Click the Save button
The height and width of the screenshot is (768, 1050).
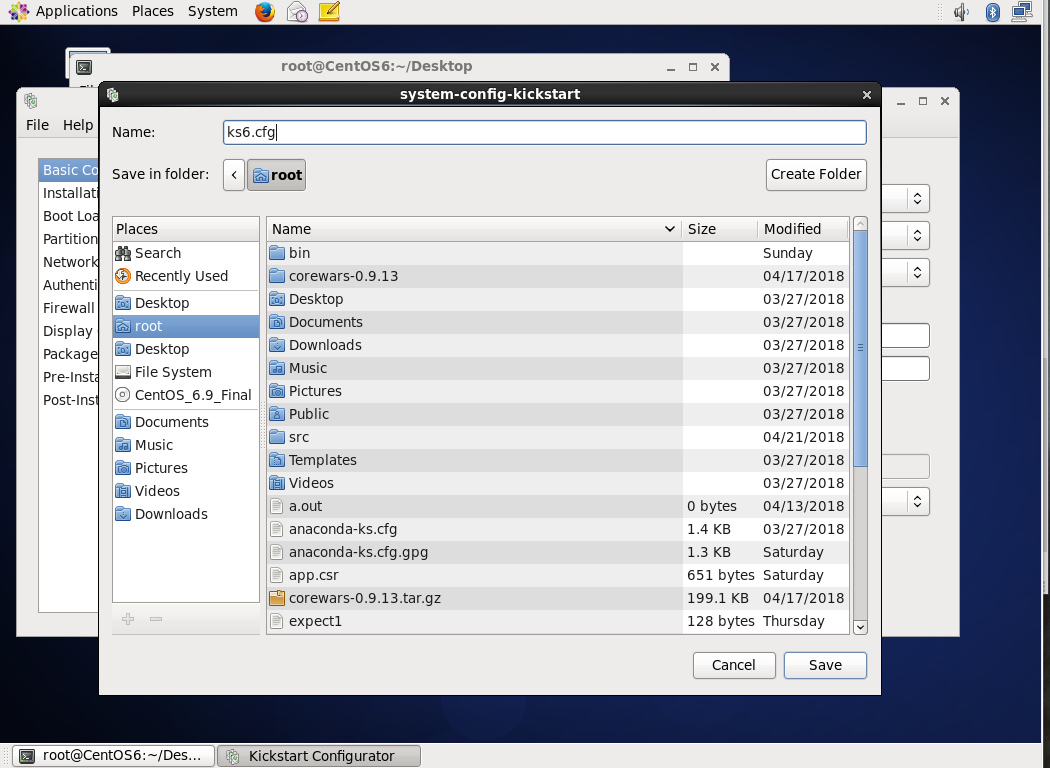pos(825,665)
